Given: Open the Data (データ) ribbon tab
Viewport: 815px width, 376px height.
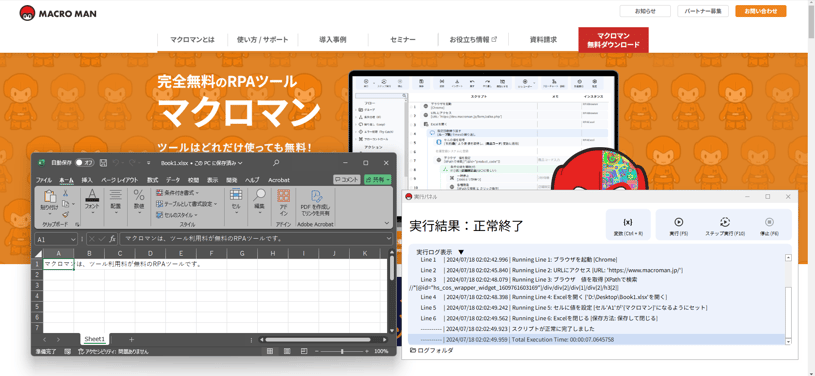Looking at the screenshot, I should point(173,180).
